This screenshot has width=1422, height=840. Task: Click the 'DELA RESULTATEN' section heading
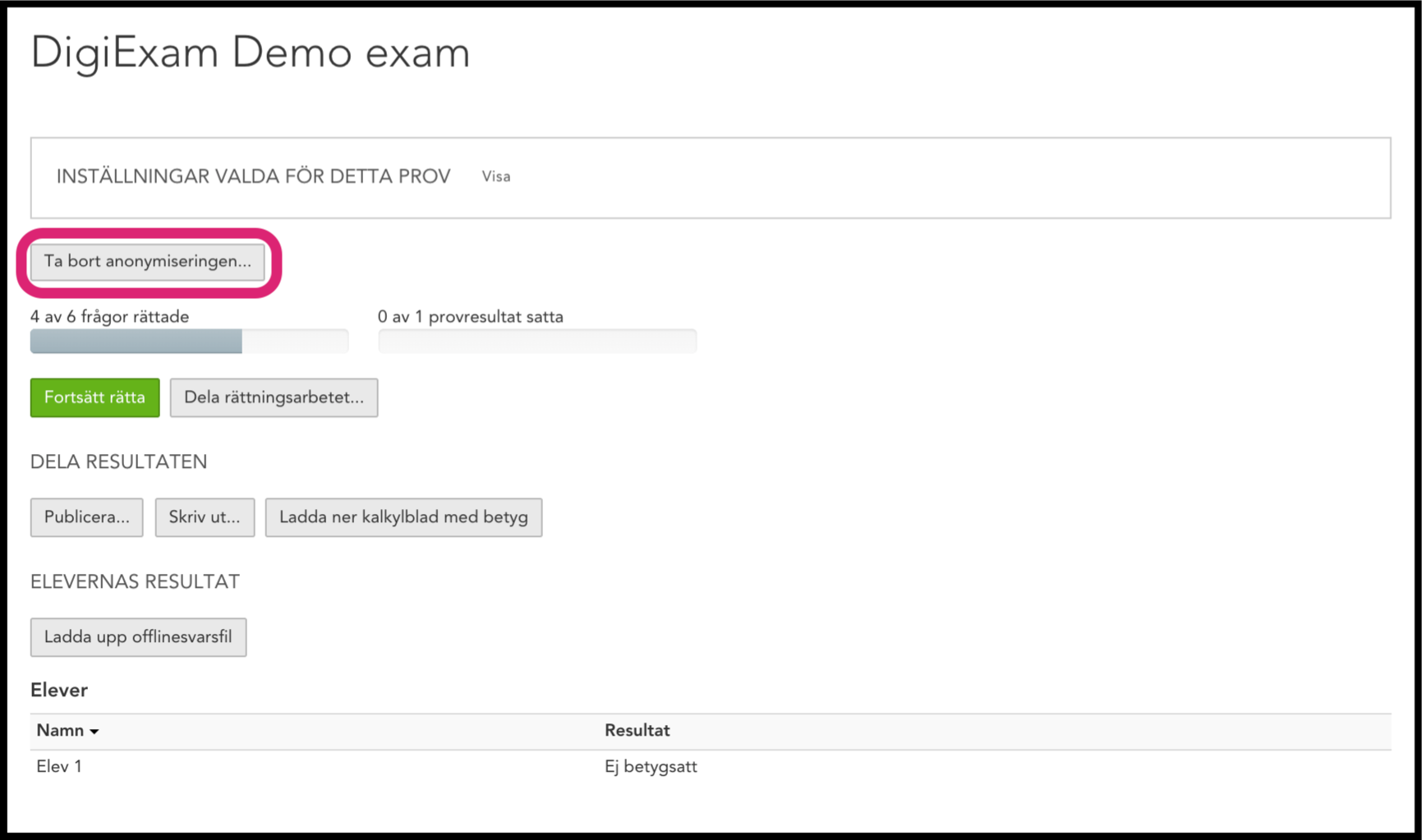click(119, 462)
